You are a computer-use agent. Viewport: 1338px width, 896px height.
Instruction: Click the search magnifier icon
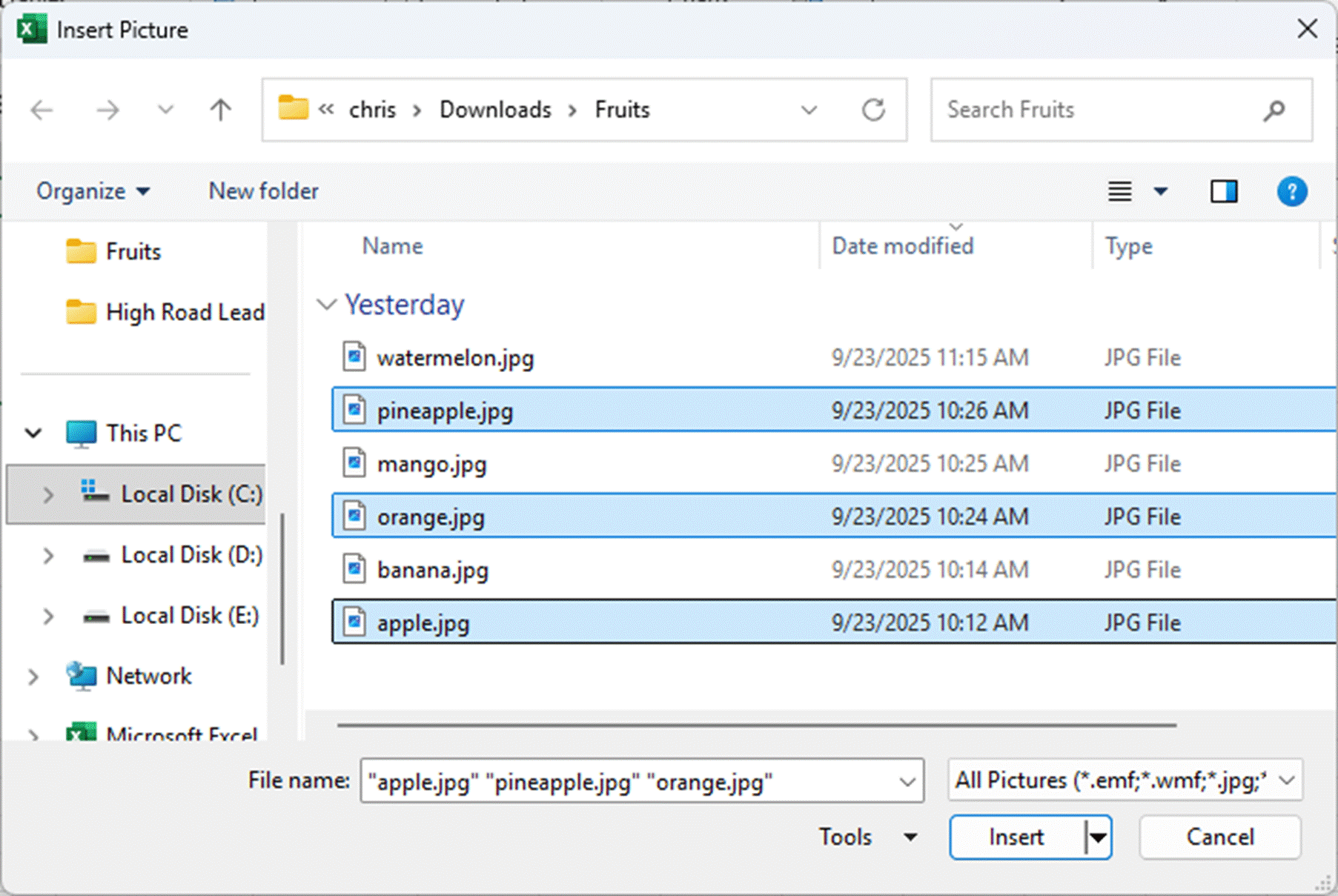click(1274, 110)
